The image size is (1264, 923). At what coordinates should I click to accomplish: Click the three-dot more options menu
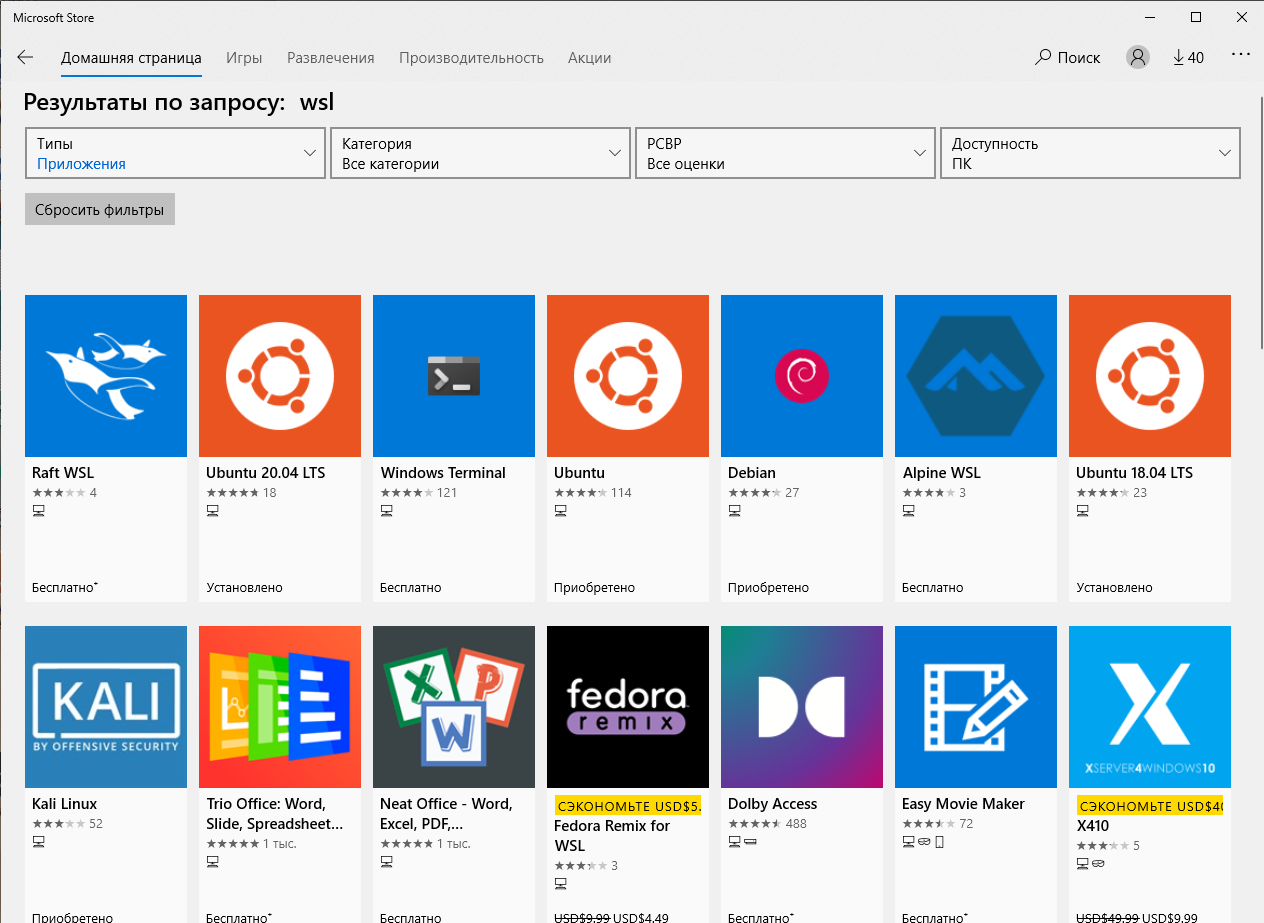point(1241,55)
